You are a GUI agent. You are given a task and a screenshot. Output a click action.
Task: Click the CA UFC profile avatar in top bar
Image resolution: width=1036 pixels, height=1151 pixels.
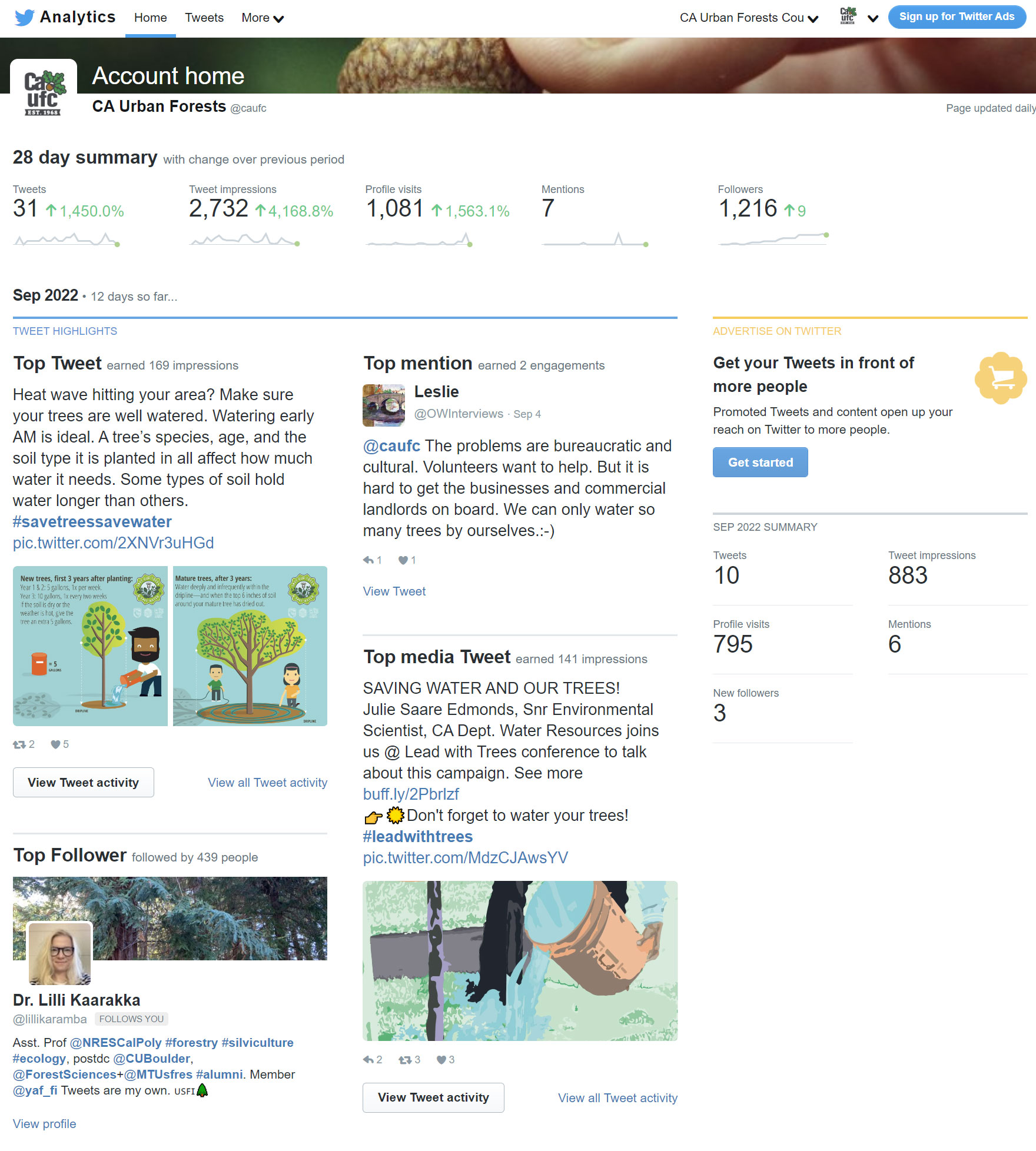point(848,16)
